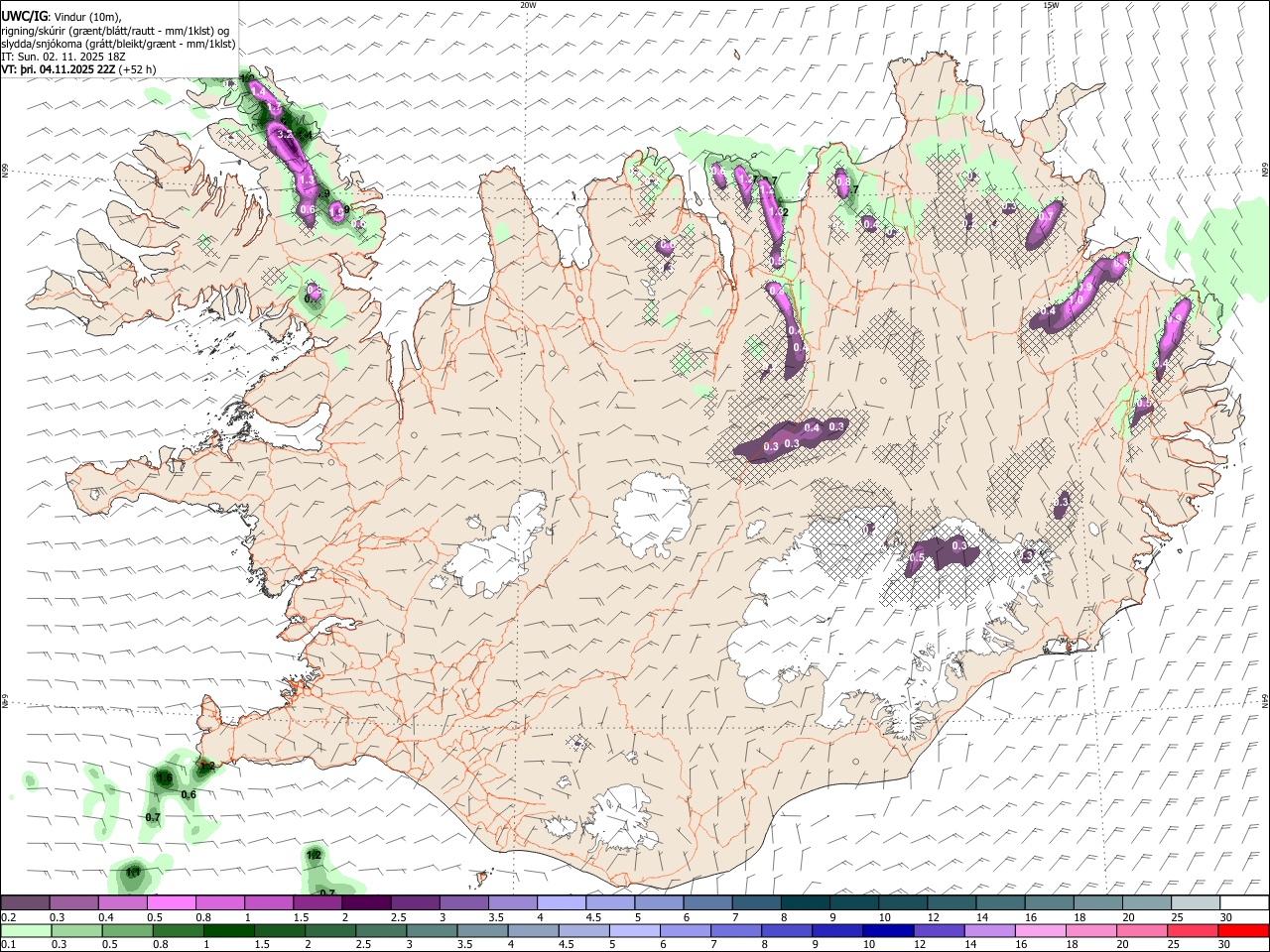Select the upper legend swatch for 25–30 light gray
1270x952 pixels.
[1197, 903]
